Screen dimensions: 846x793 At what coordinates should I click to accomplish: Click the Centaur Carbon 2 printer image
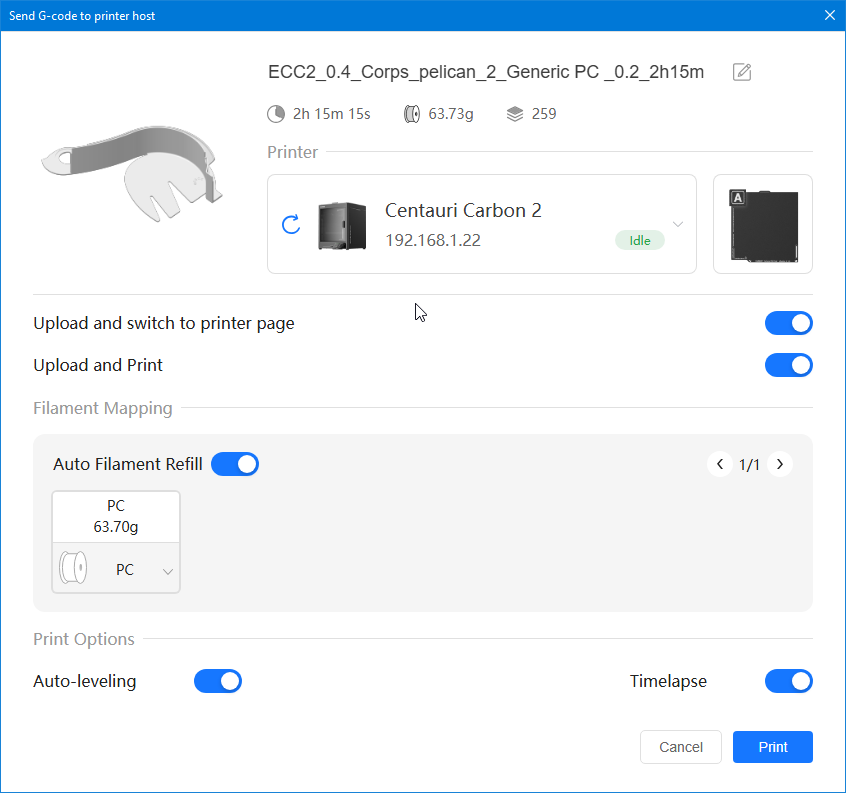pyautogui.click(x=342, y=225)
